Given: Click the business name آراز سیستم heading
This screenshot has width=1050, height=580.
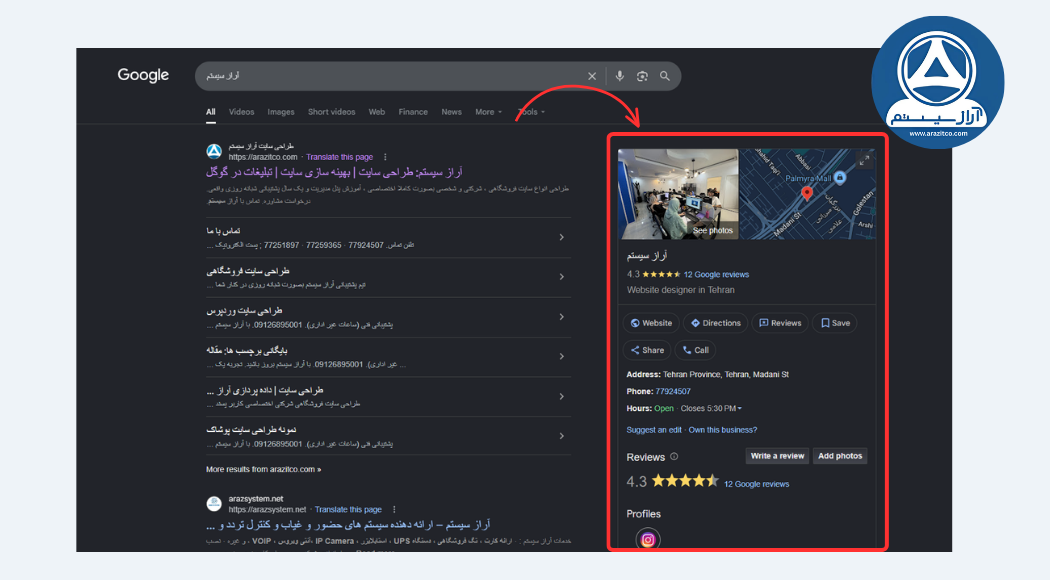Looking at the screenshot, I should point(646,256).
